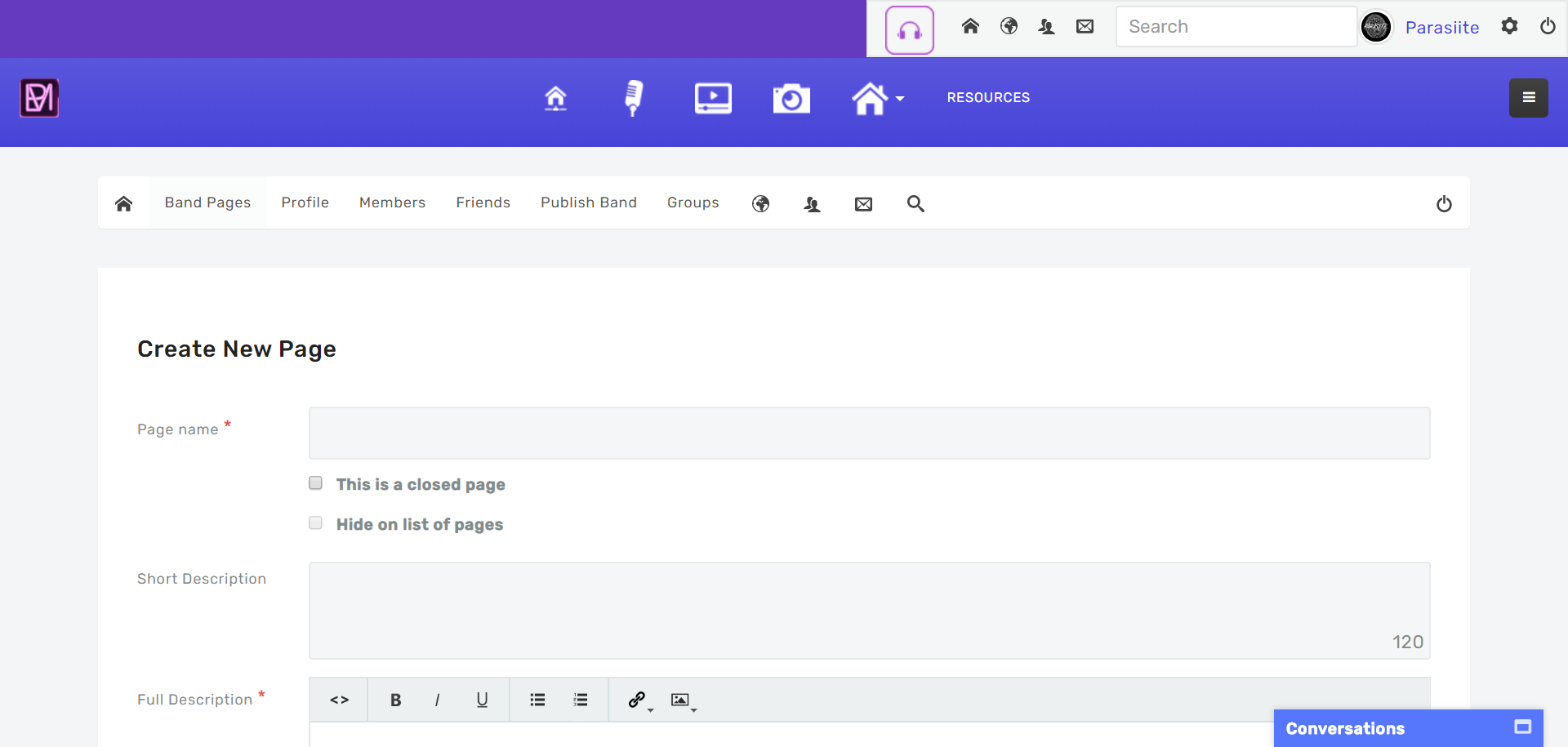Open the video player icon in navigation
The image size is (1568, 747).
coord(712,98)
